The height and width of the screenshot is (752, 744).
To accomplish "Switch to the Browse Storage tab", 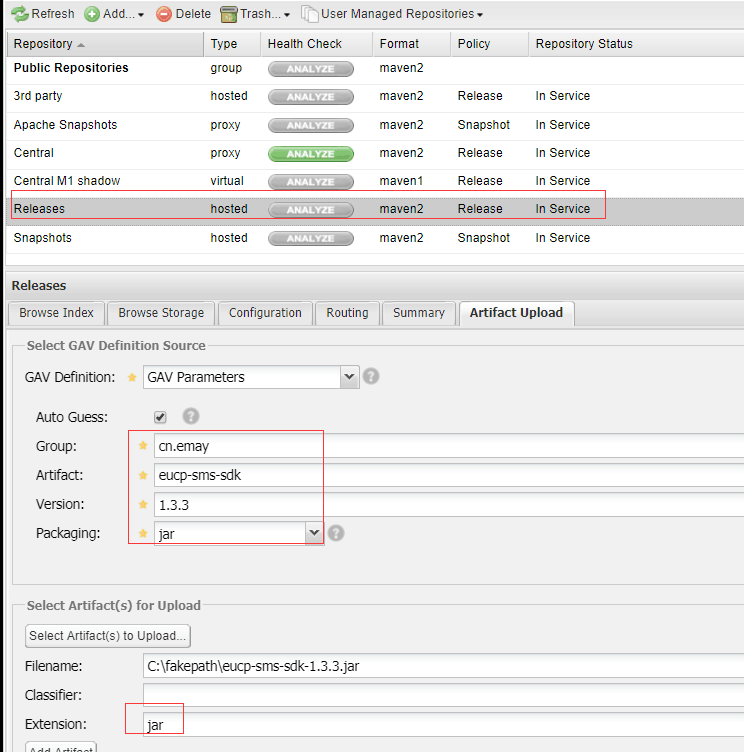I will [x=160, y=313].
